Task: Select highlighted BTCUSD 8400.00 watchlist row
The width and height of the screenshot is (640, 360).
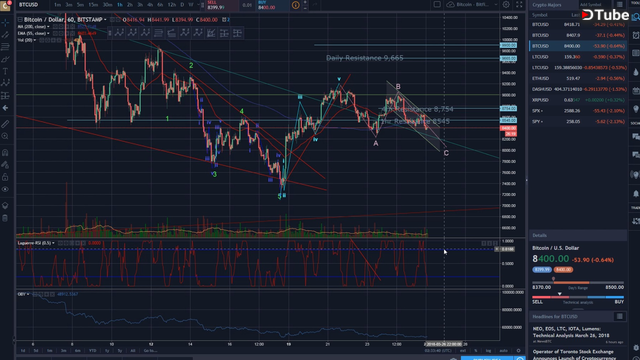Action: coord(578,46)
